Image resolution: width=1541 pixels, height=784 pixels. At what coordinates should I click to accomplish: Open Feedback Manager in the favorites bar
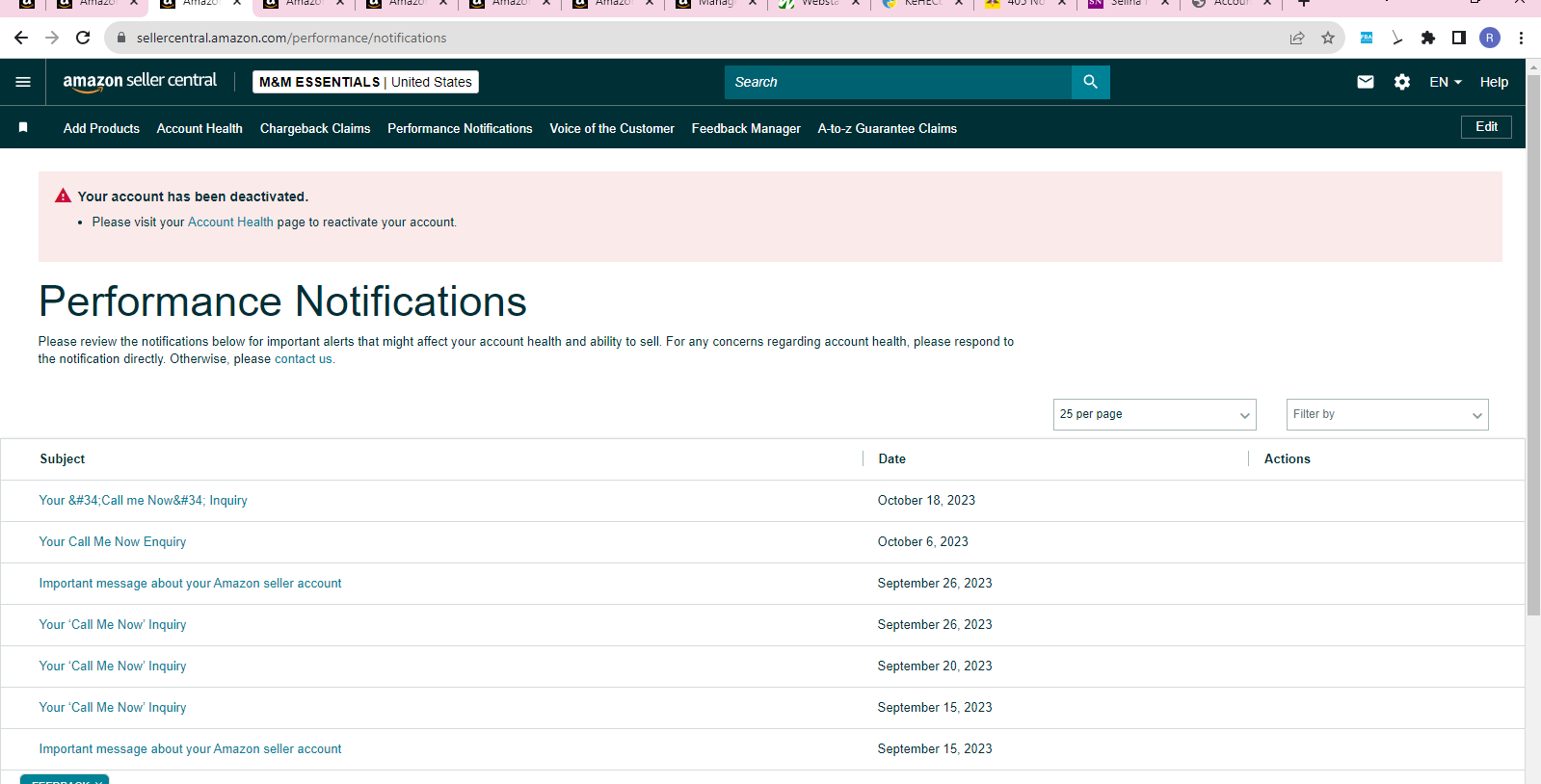tap(746, 128)
